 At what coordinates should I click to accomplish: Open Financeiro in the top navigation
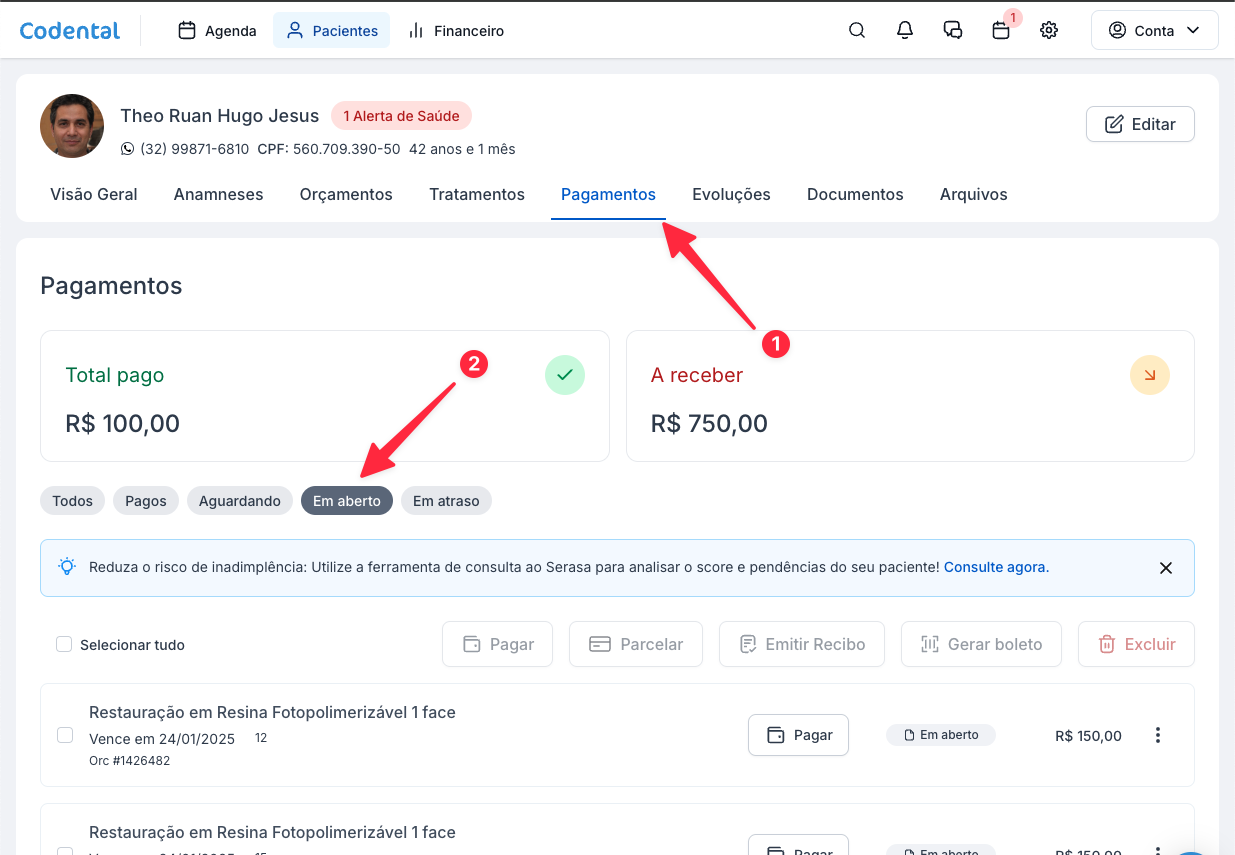[x=456, y=31]
